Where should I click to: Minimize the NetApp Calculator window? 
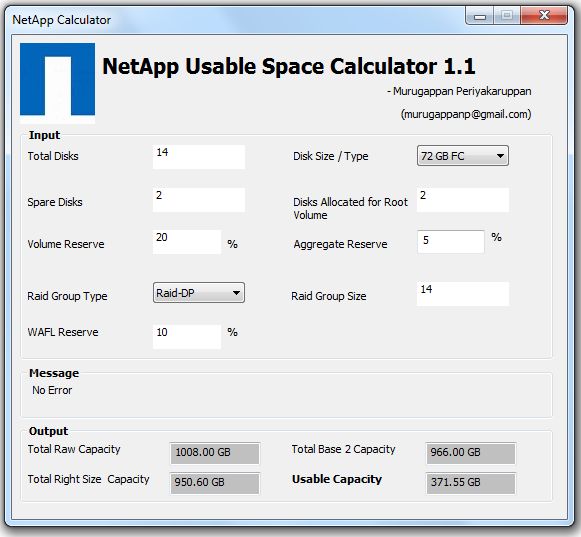click(x=479, y=16)
